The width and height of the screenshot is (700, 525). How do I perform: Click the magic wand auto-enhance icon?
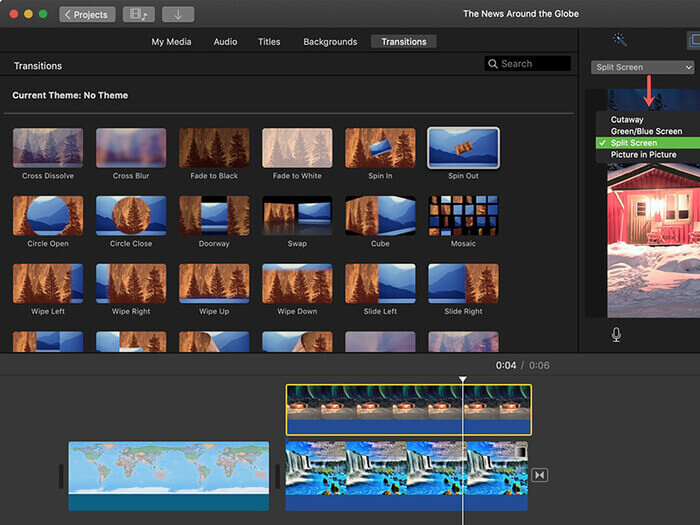point(620,40)
